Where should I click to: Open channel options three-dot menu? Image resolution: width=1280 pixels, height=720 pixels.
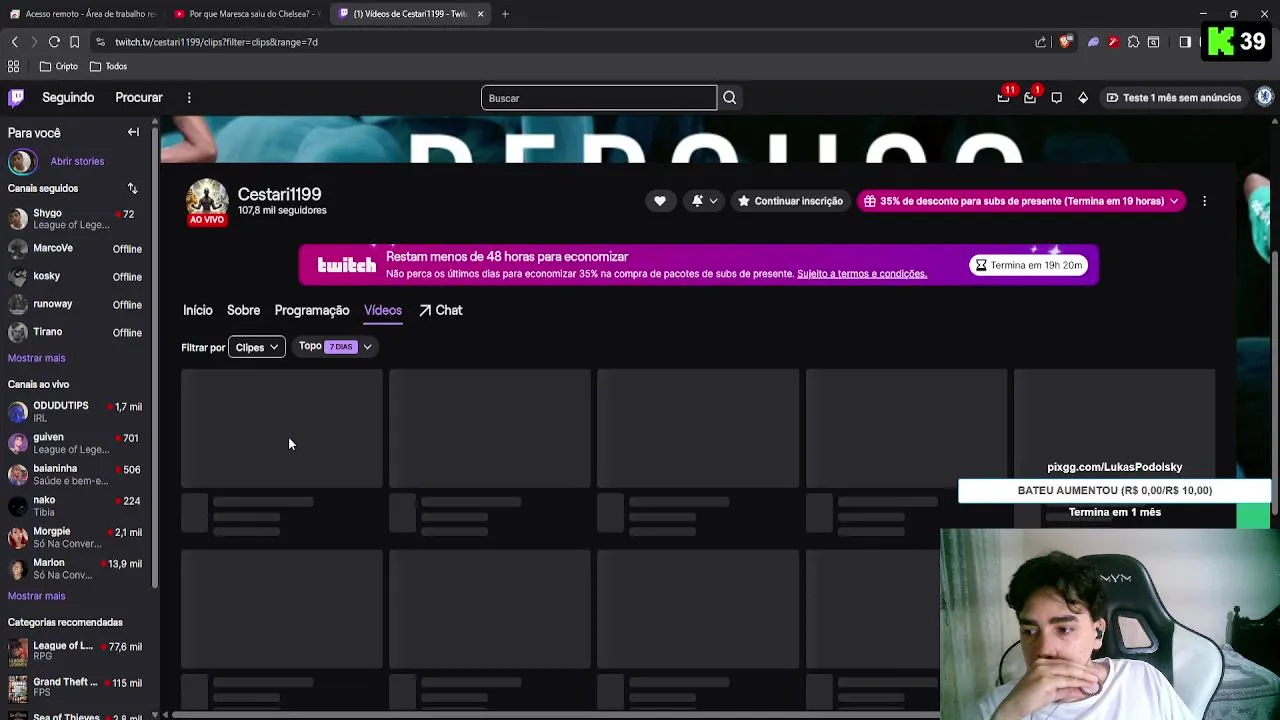point(1204,201)
